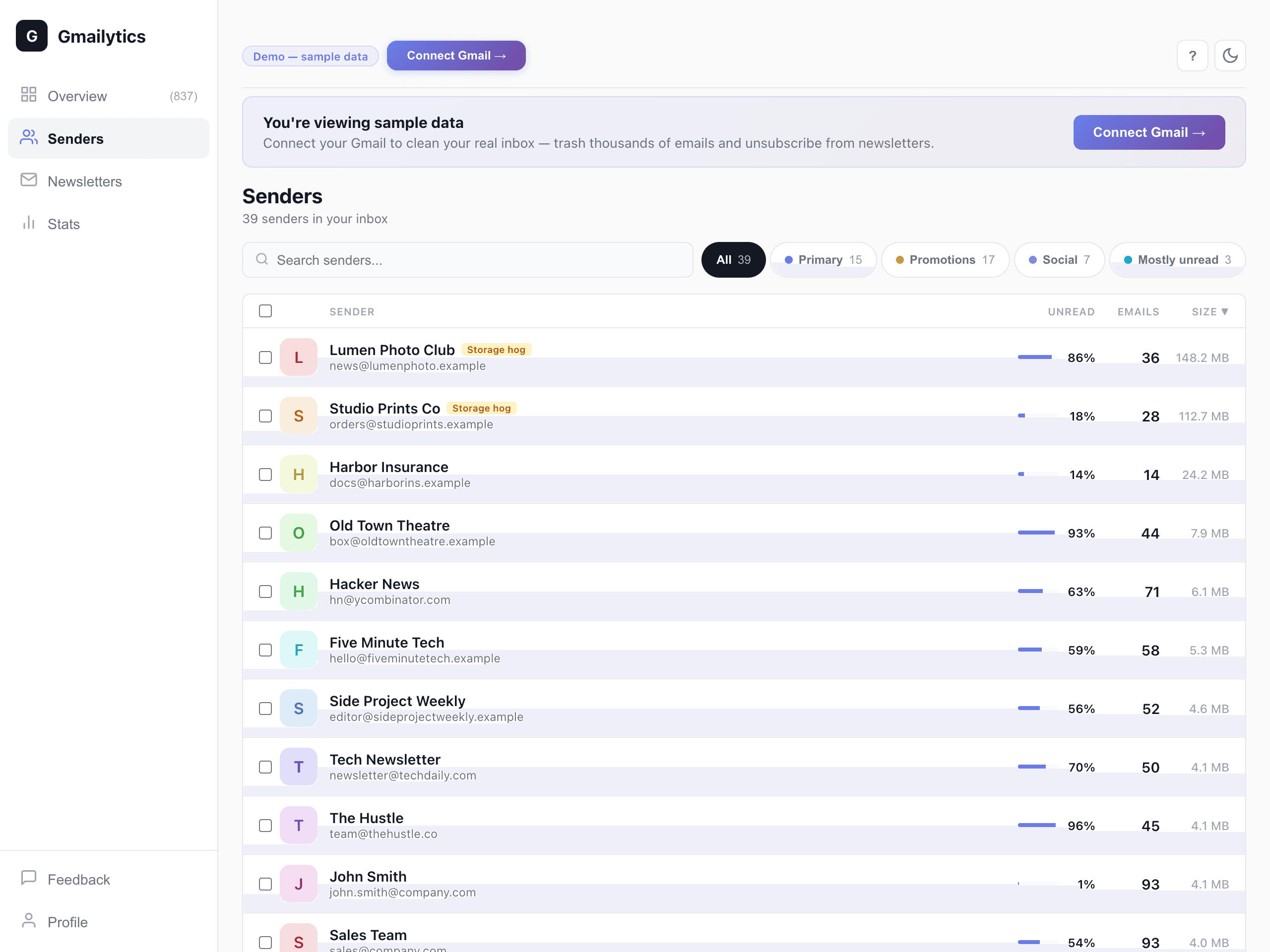The image size is (1270, 952).
Task: Click the Stats bar chart icon
Action: coord(29,223)
